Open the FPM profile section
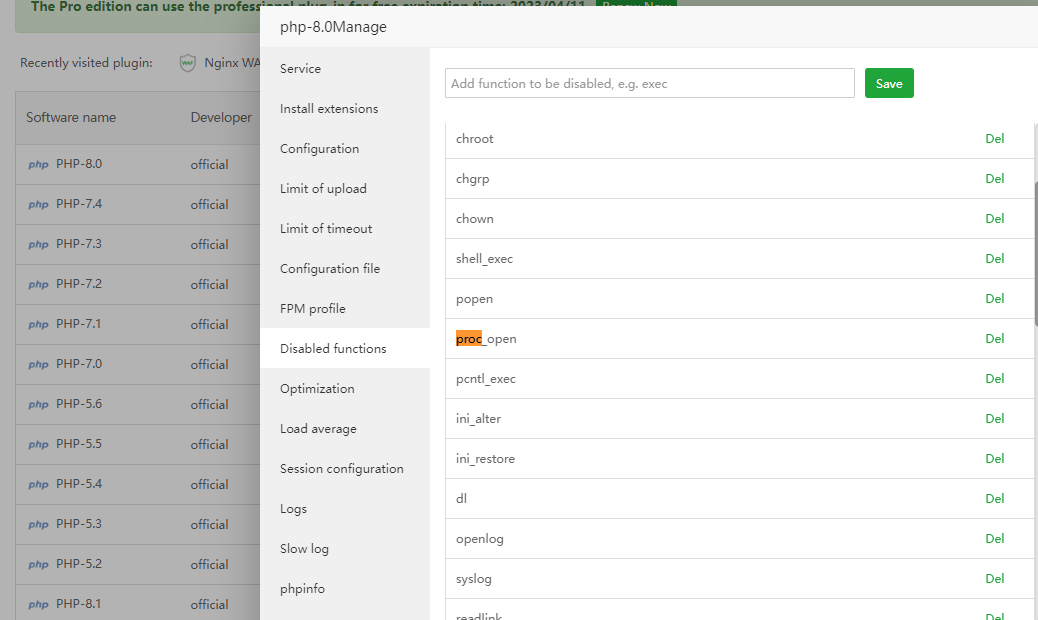 coord(313,309)
